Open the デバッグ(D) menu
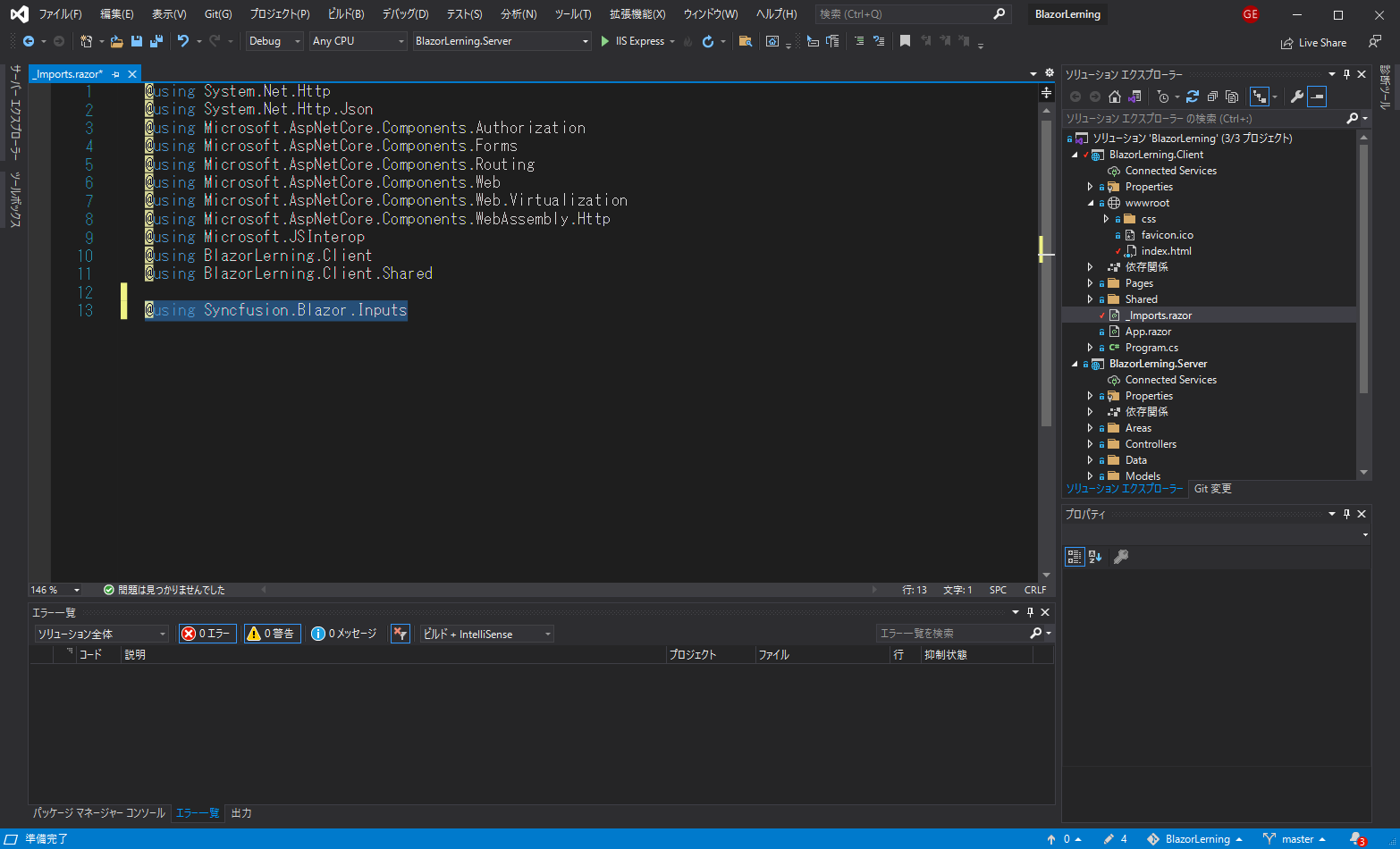The width and height of the screenshot is (1400, 849). (405, 14)
